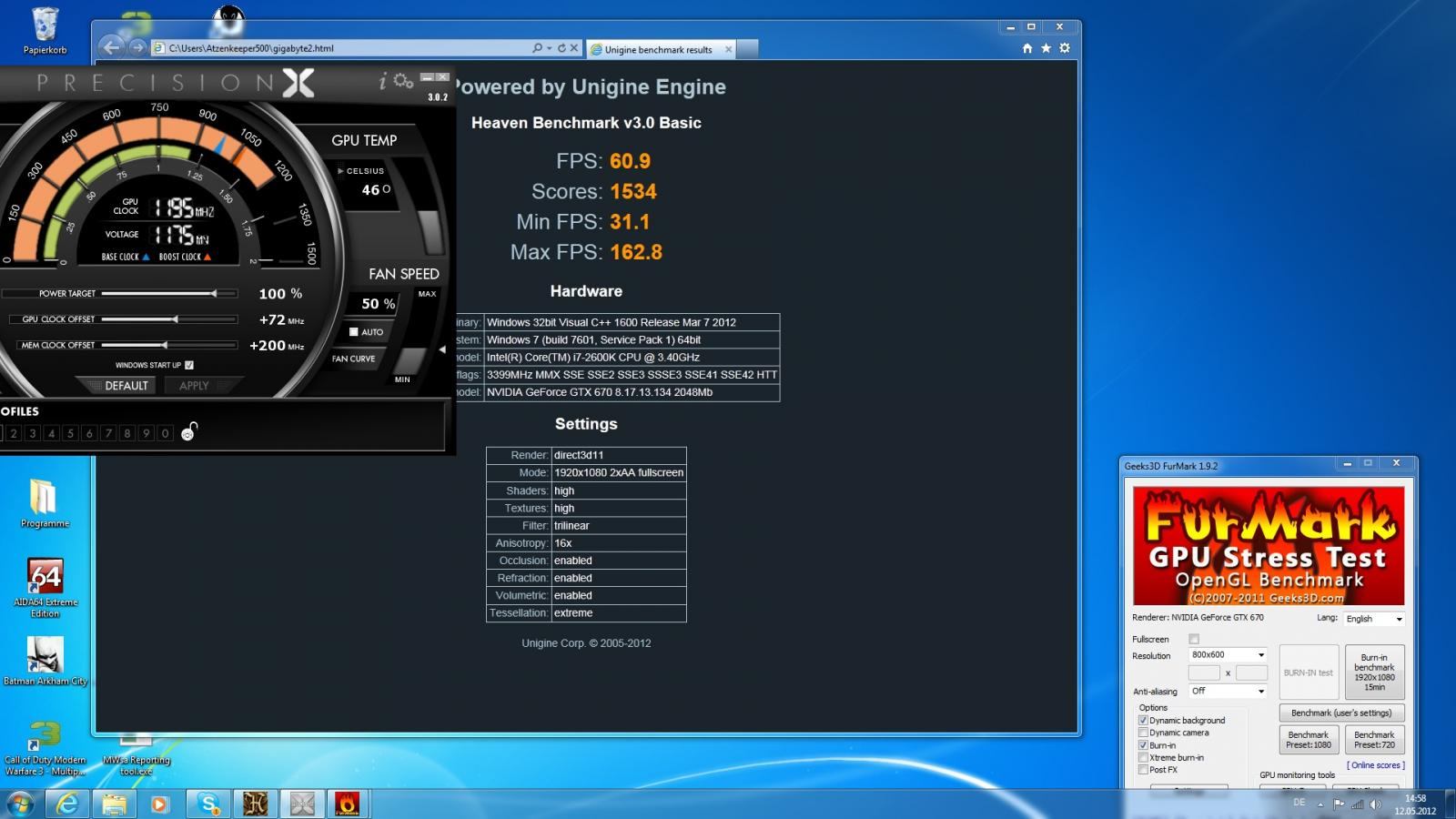Enable Dynamic camera option in FurMark
This screenshot has width=1456, height=819.
(1143, 733)
